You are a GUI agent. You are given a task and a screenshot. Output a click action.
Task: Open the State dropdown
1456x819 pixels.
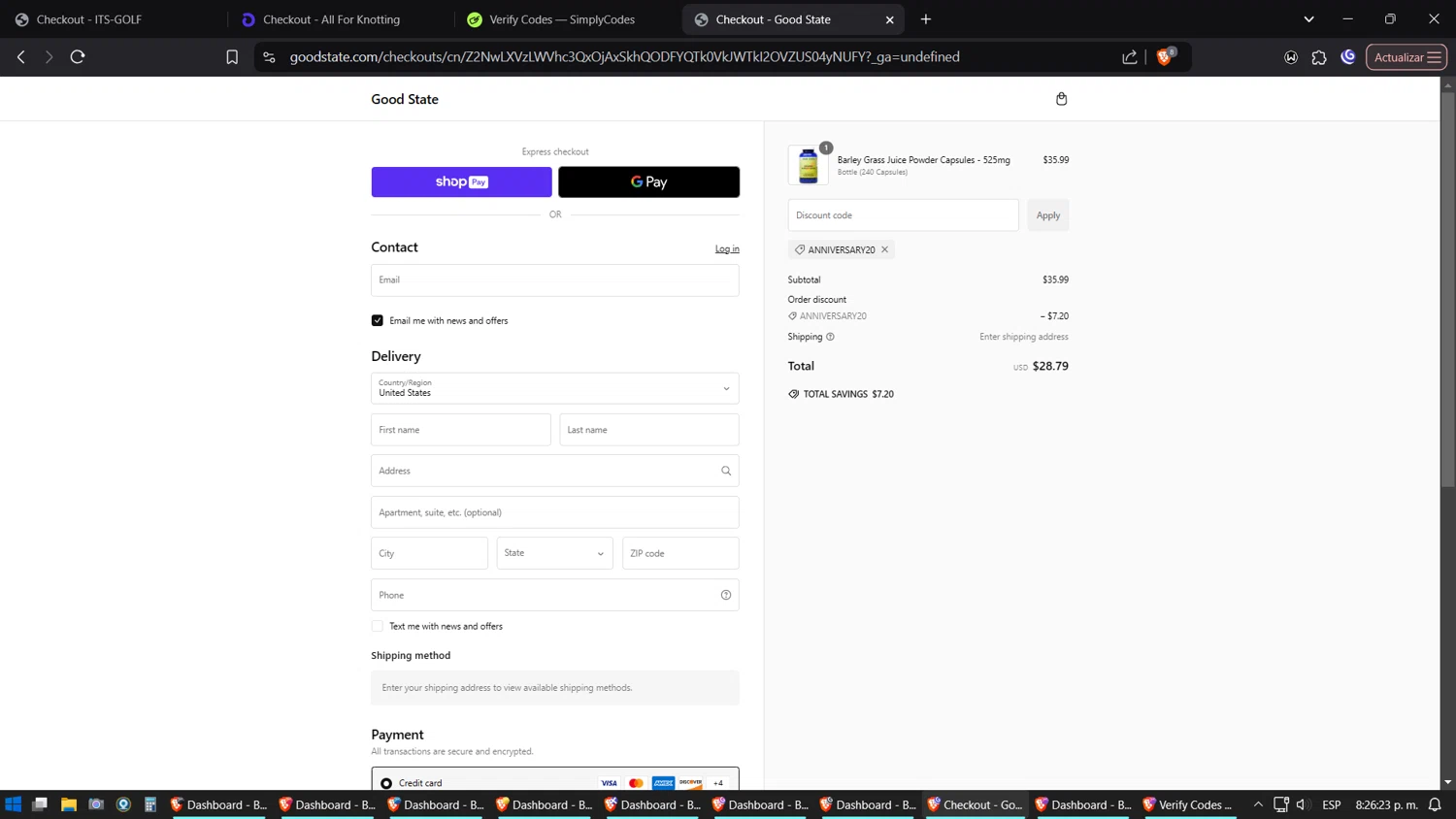point(555,553)
